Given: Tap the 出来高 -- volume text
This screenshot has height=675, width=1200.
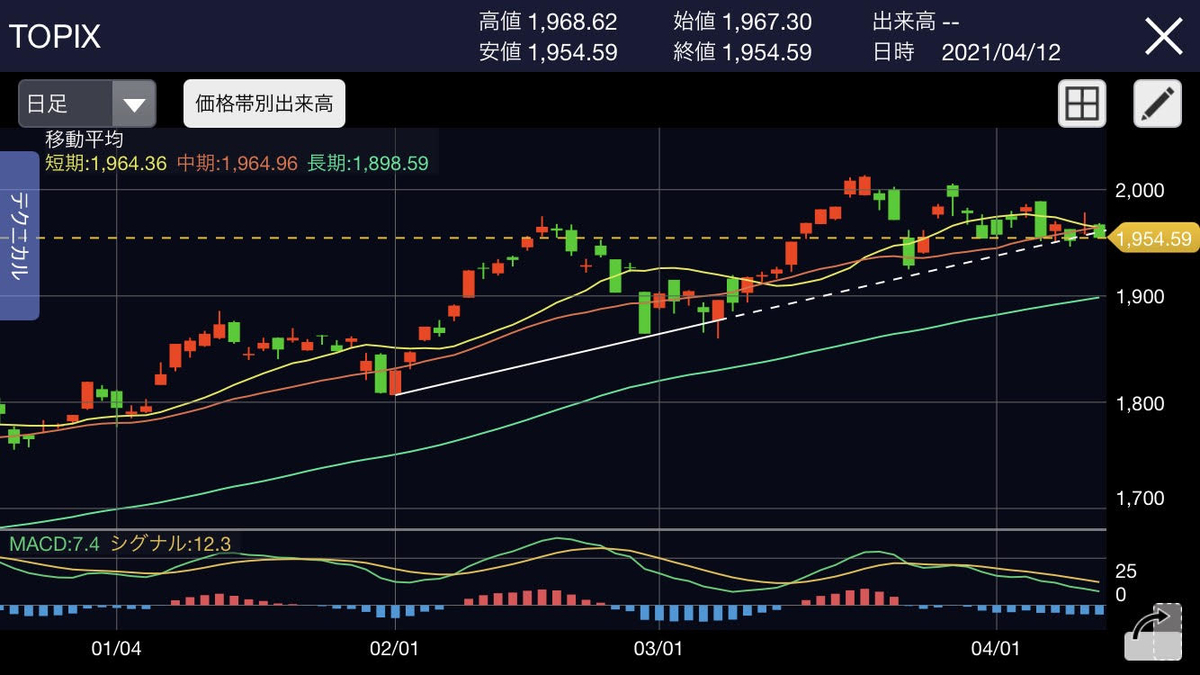Looking at the screenshot, I should (916, 22).
